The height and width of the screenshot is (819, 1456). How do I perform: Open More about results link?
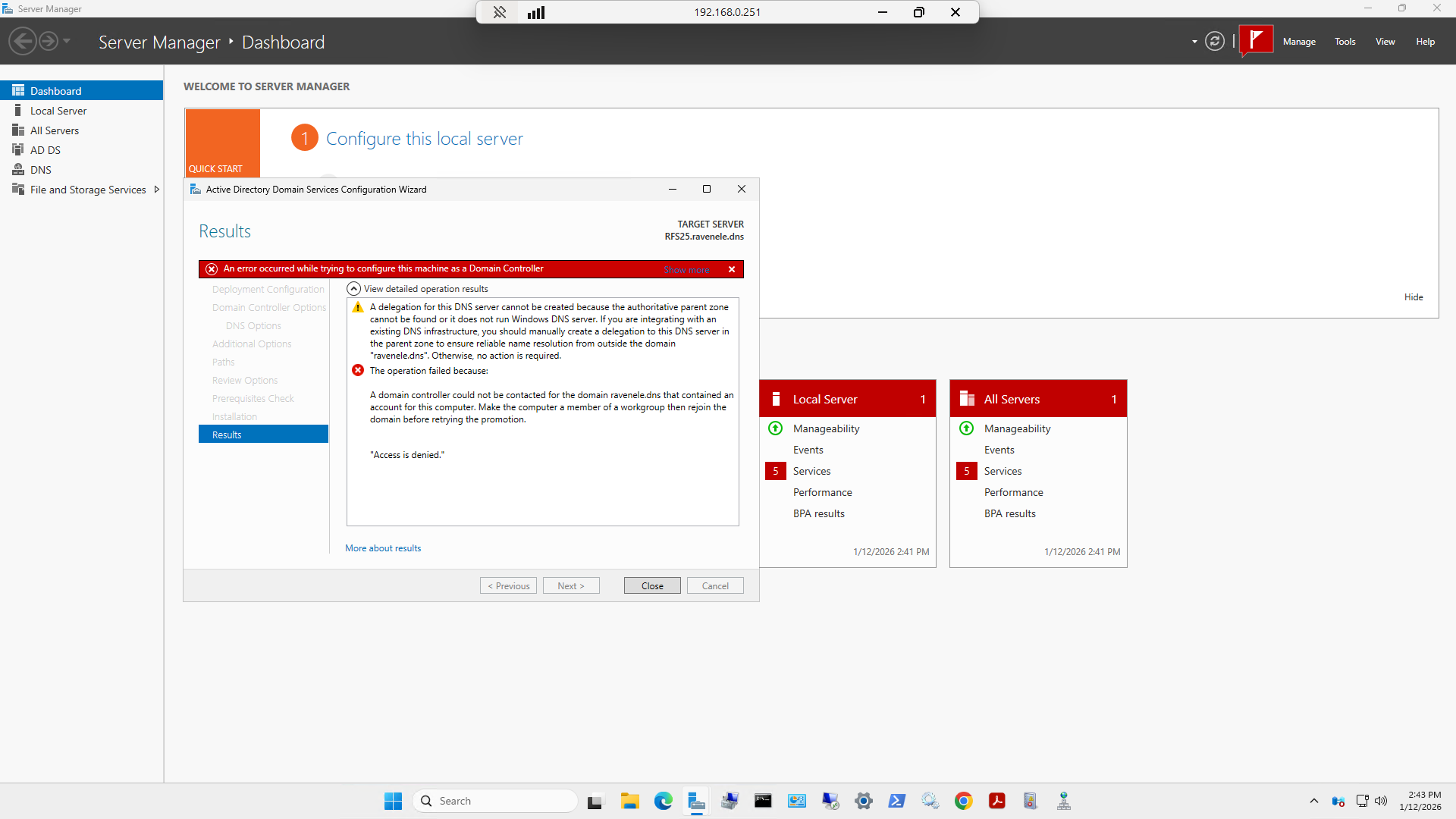pos(382,548)
